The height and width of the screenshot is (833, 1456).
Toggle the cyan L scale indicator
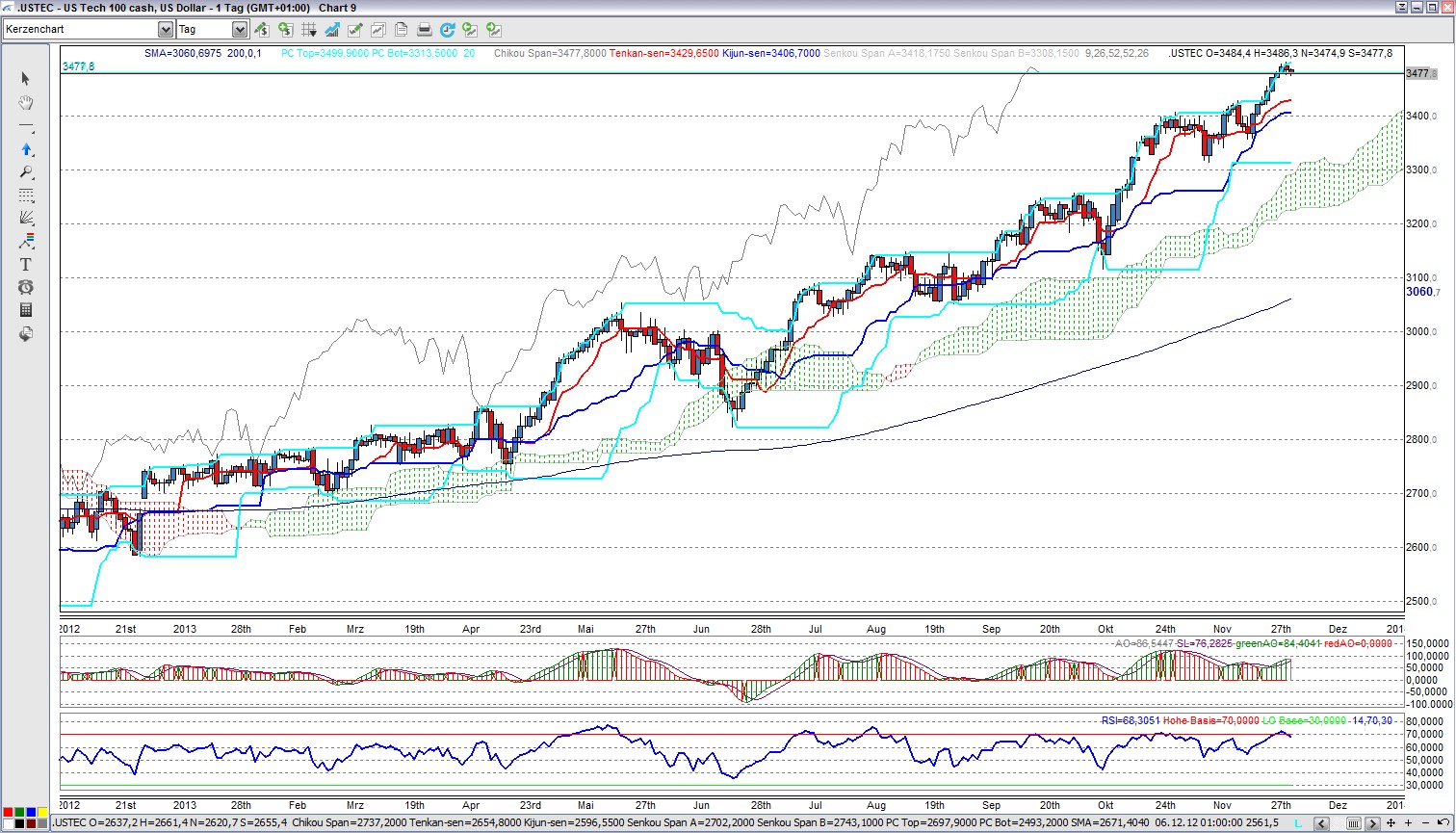(x=1300, y=823)
